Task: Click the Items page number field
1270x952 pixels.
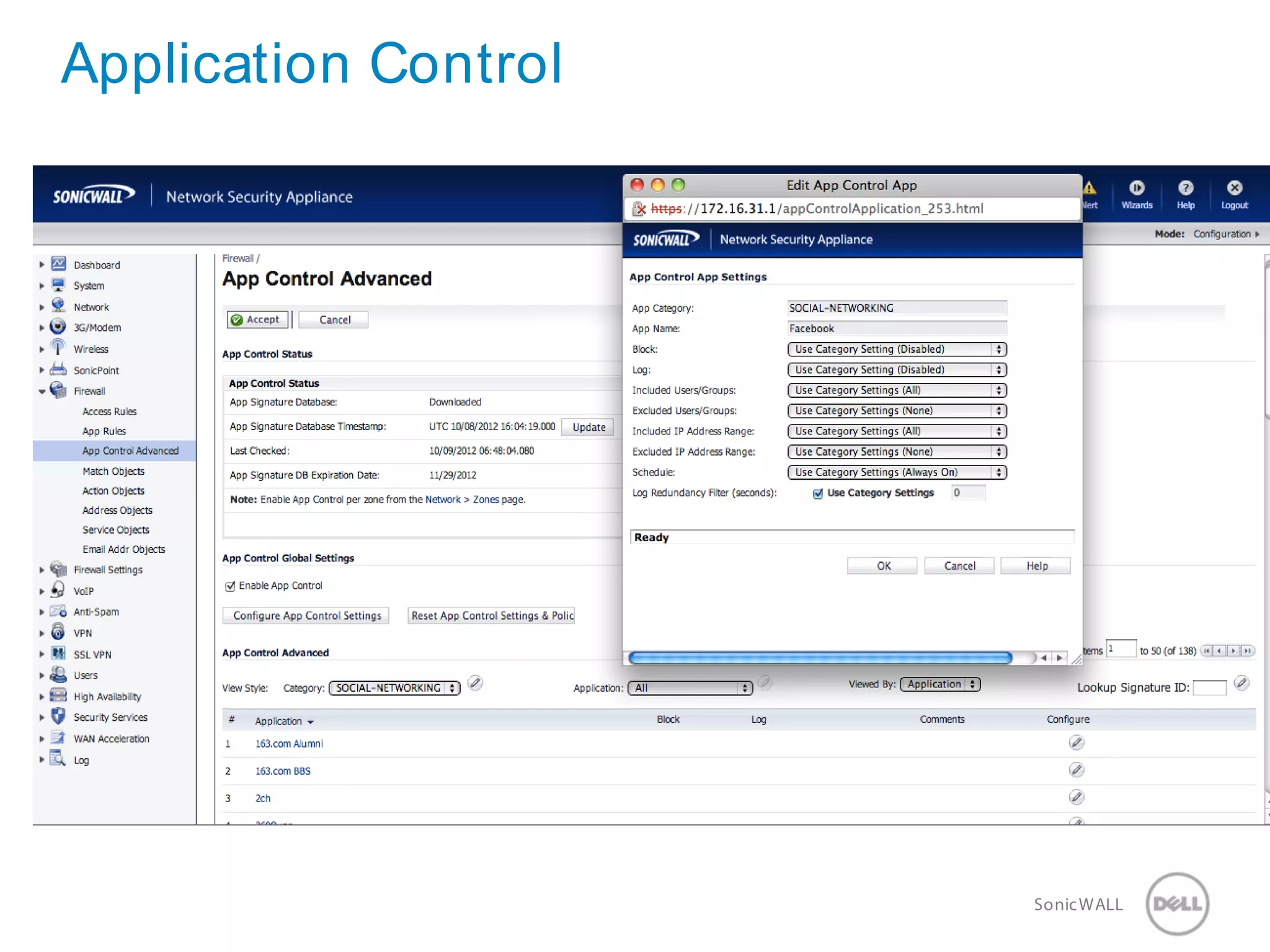Action: pyautogui.click(x=1122, y=649)
